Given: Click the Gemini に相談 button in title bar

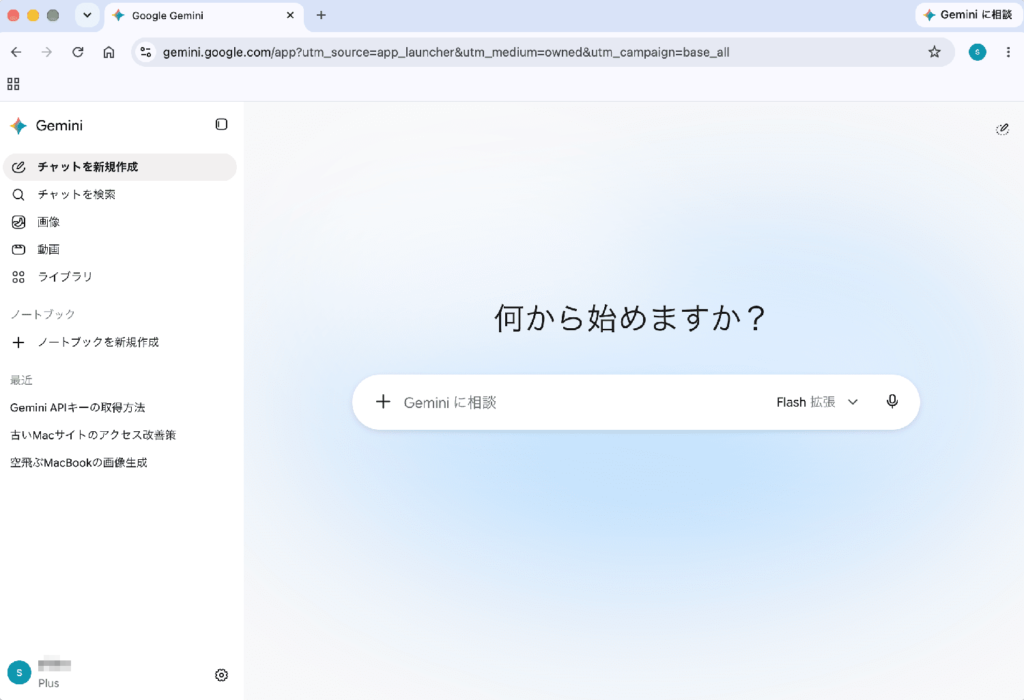Looking at the screenshot, I should tap(968, 14).
